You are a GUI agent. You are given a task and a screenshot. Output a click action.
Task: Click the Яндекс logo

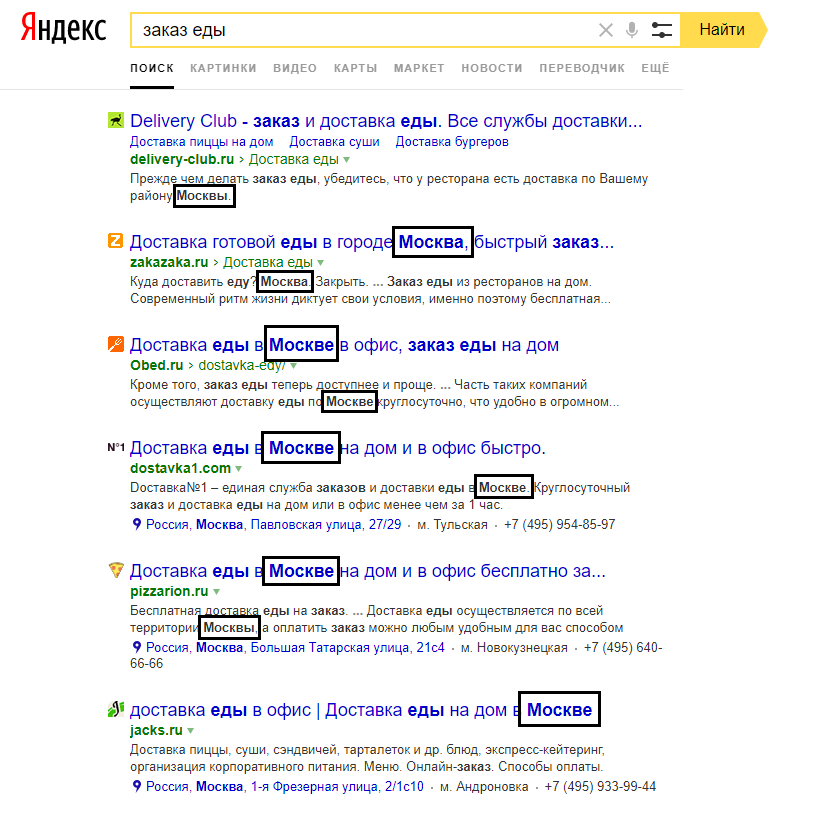63,28
